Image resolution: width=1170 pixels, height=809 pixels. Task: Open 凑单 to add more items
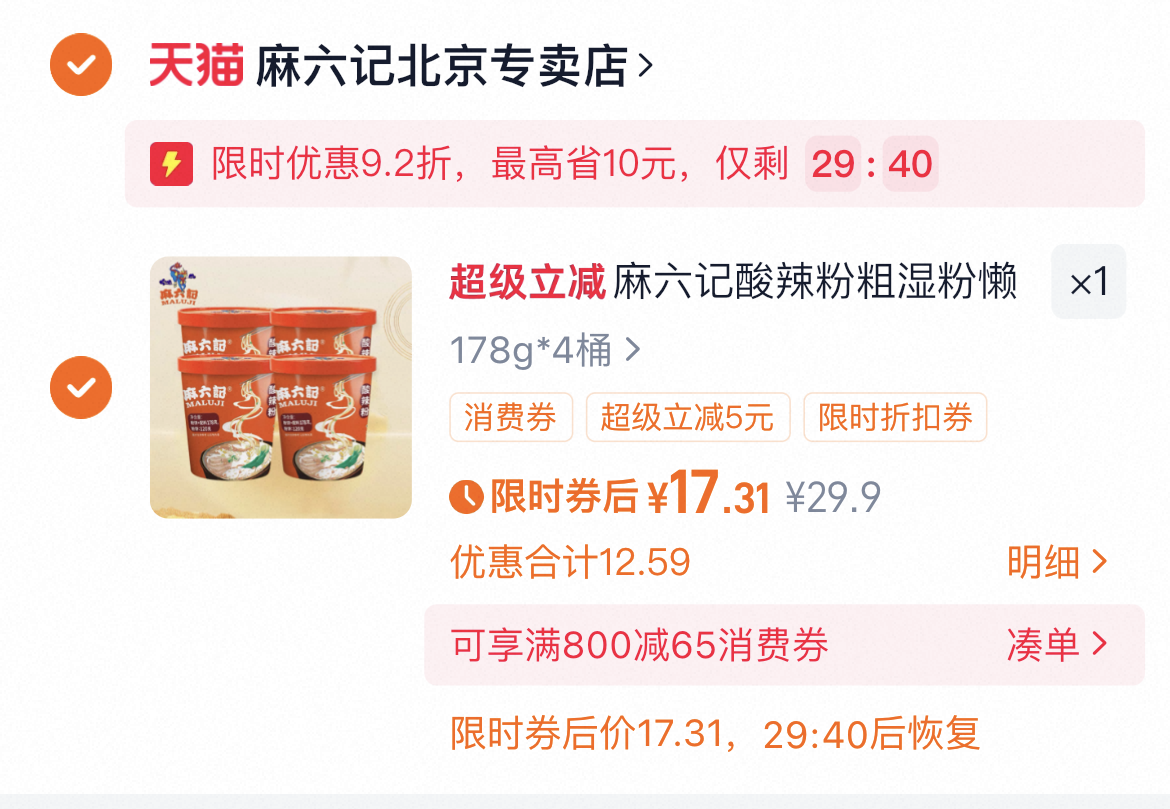coord(1057,645)
